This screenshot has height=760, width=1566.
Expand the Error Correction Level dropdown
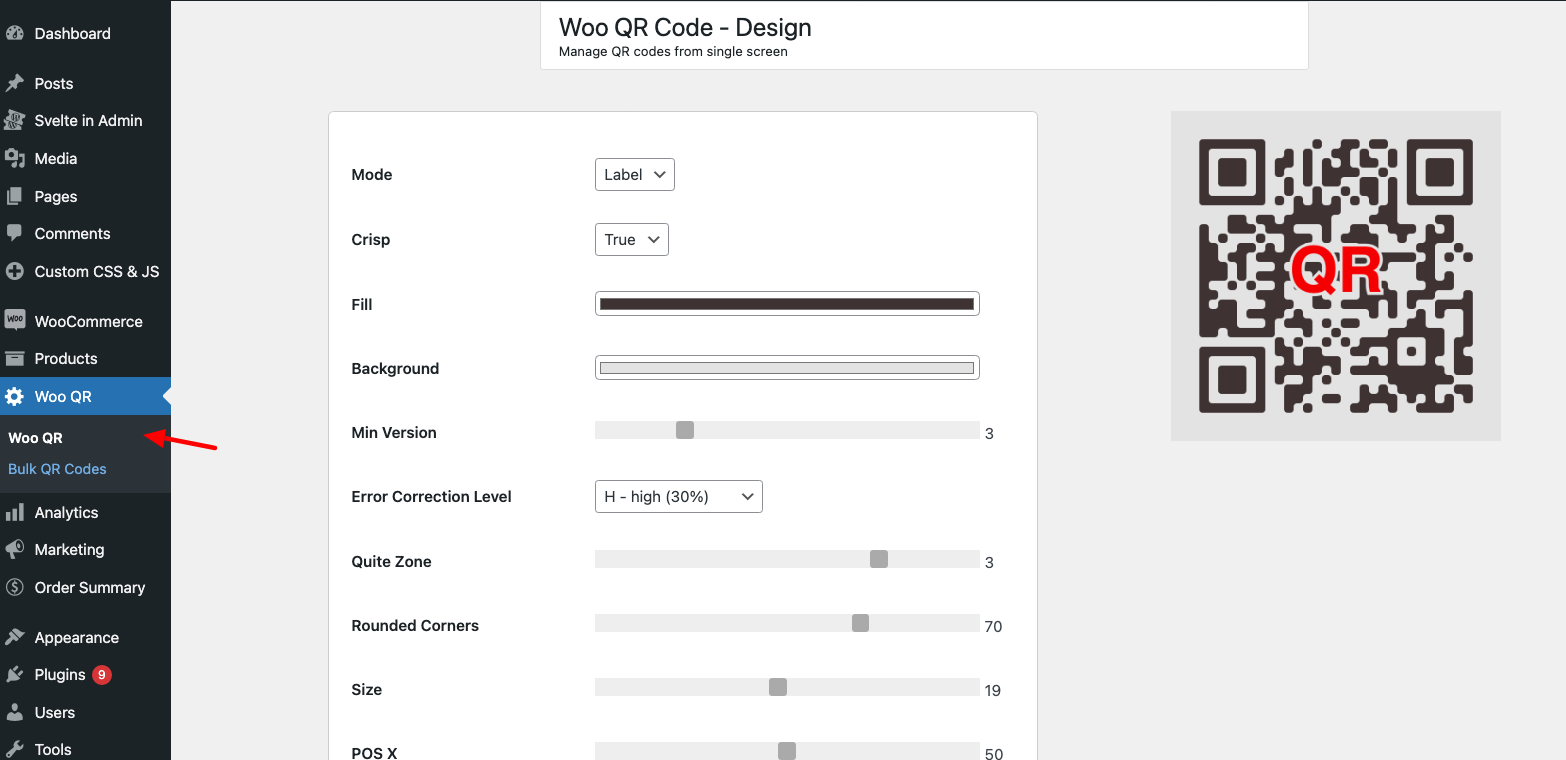click(x=678, y=496)
